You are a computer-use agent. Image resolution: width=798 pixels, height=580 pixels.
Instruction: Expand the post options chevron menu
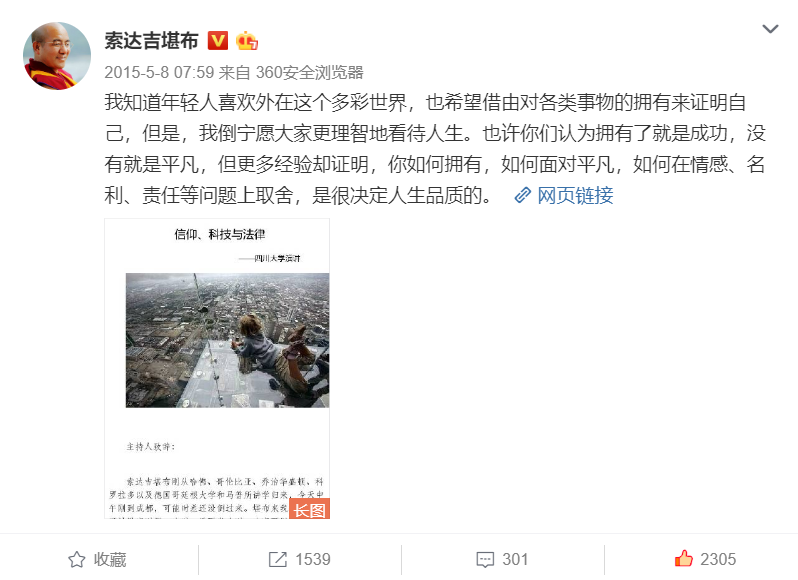coord(770,29)
